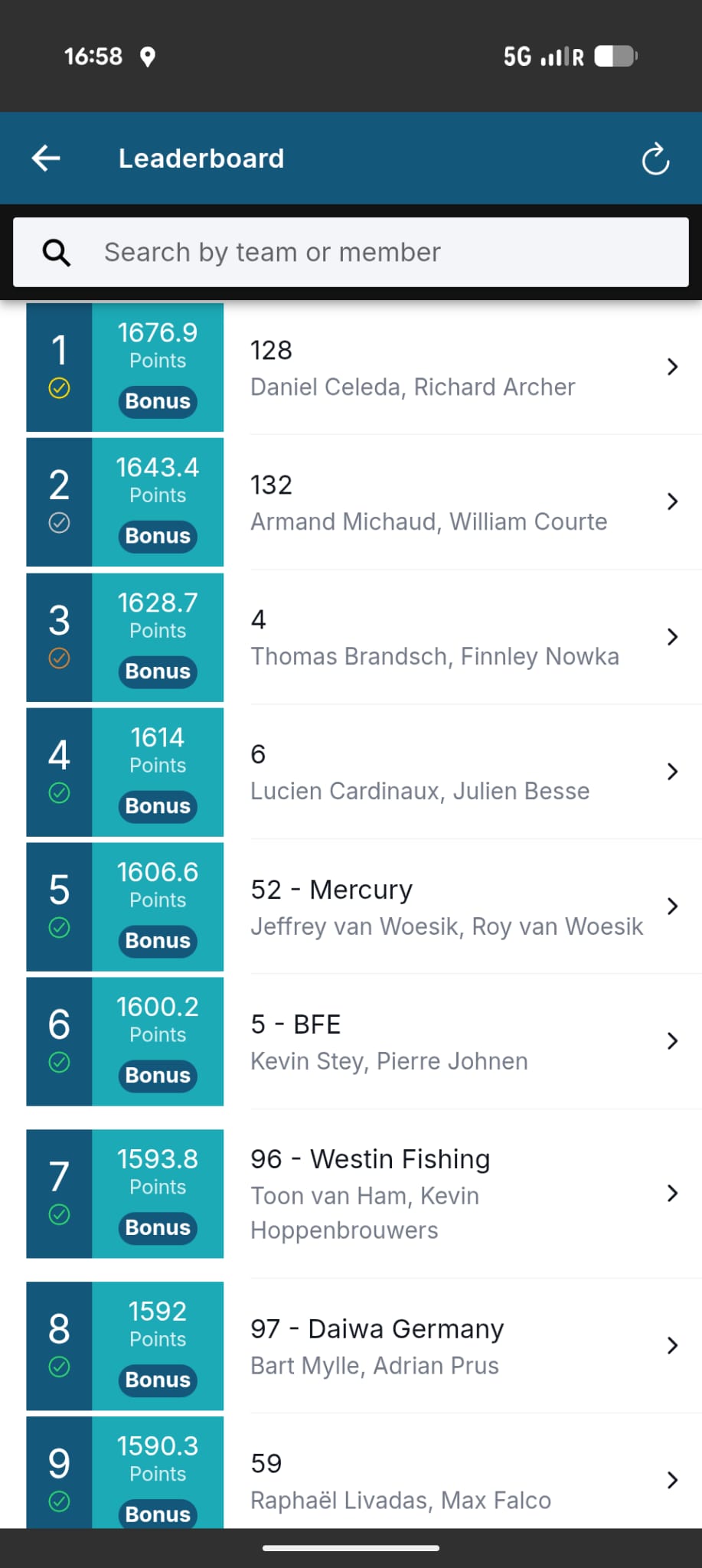Tap the silver check badge for rank 2
The image size is (702, 1568).
coord(59,523)
